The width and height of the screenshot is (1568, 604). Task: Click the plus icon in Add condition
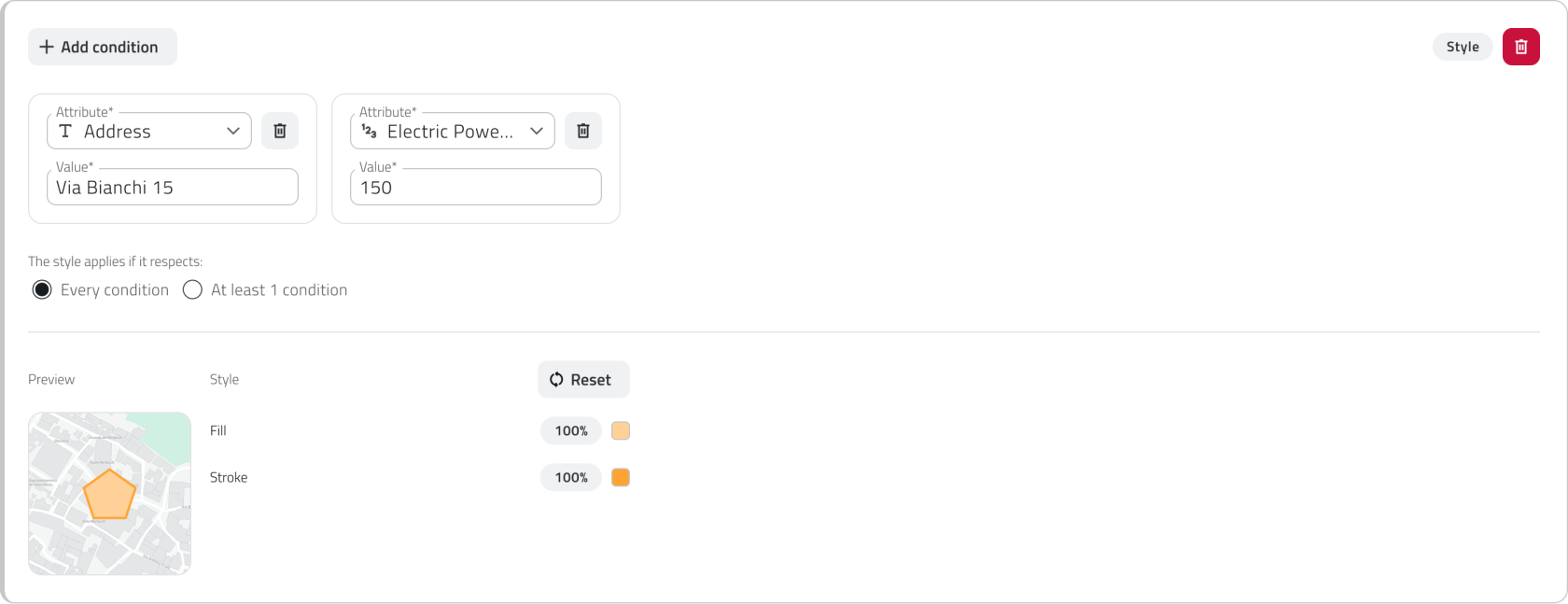click(47, 47)
